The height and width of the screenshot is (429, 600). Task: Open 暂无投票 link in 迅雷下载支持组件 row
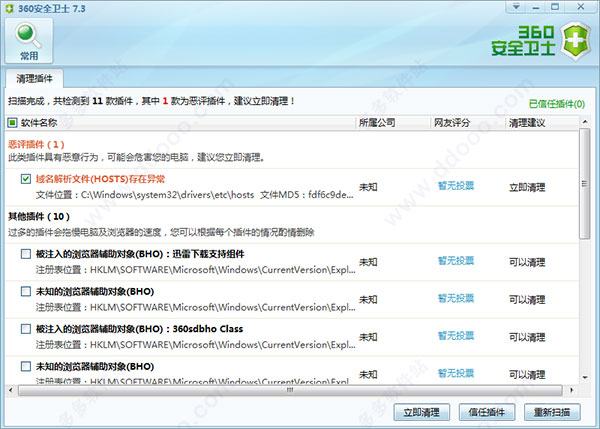[x=456, y=261]
